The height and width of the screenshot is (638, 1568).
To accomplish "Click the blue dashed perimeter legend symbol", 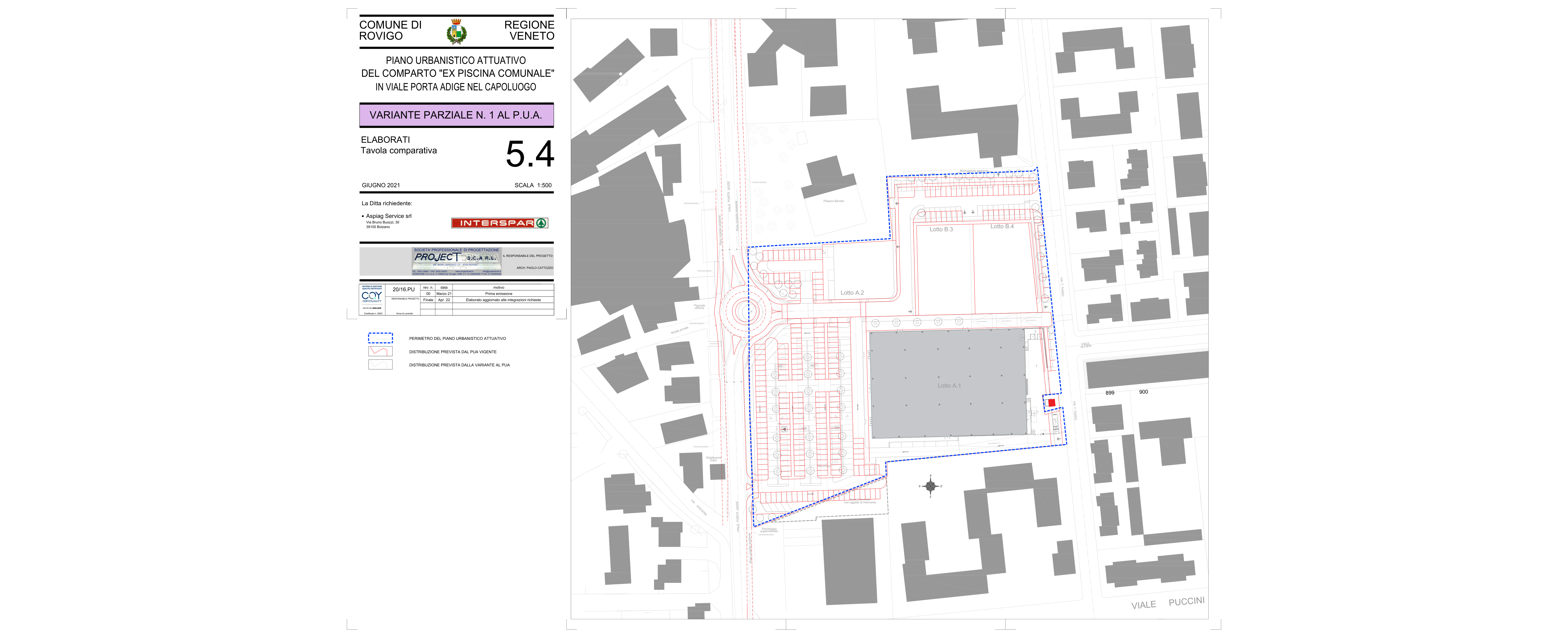I will tap(380, 338).
